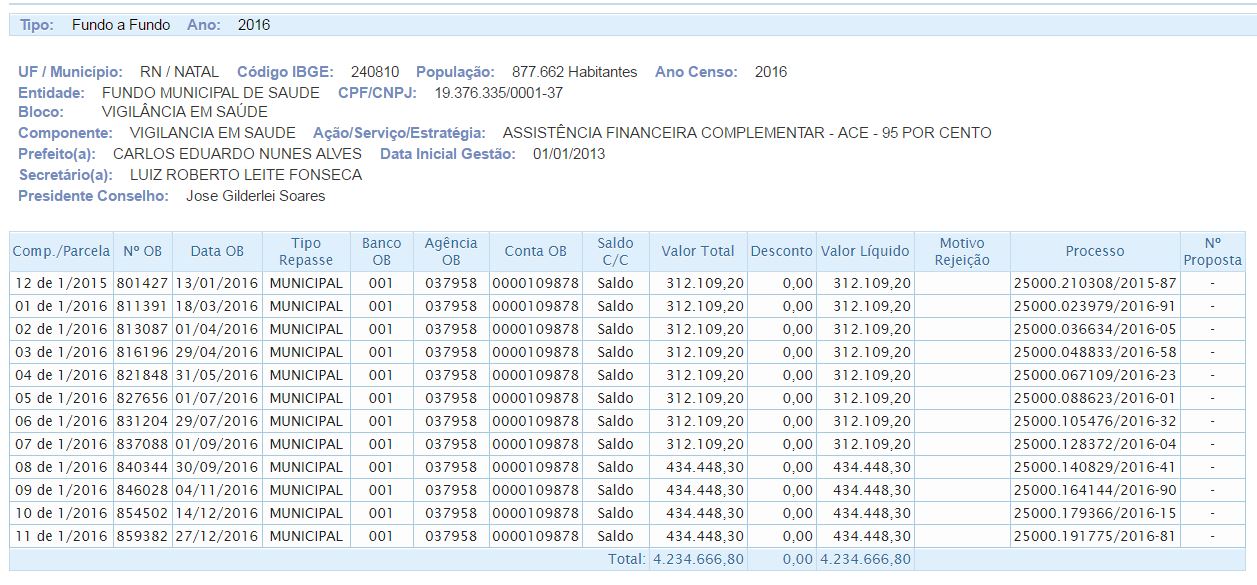Select date 29/04/2016
1257x585 pixels.
click(217, 352)
